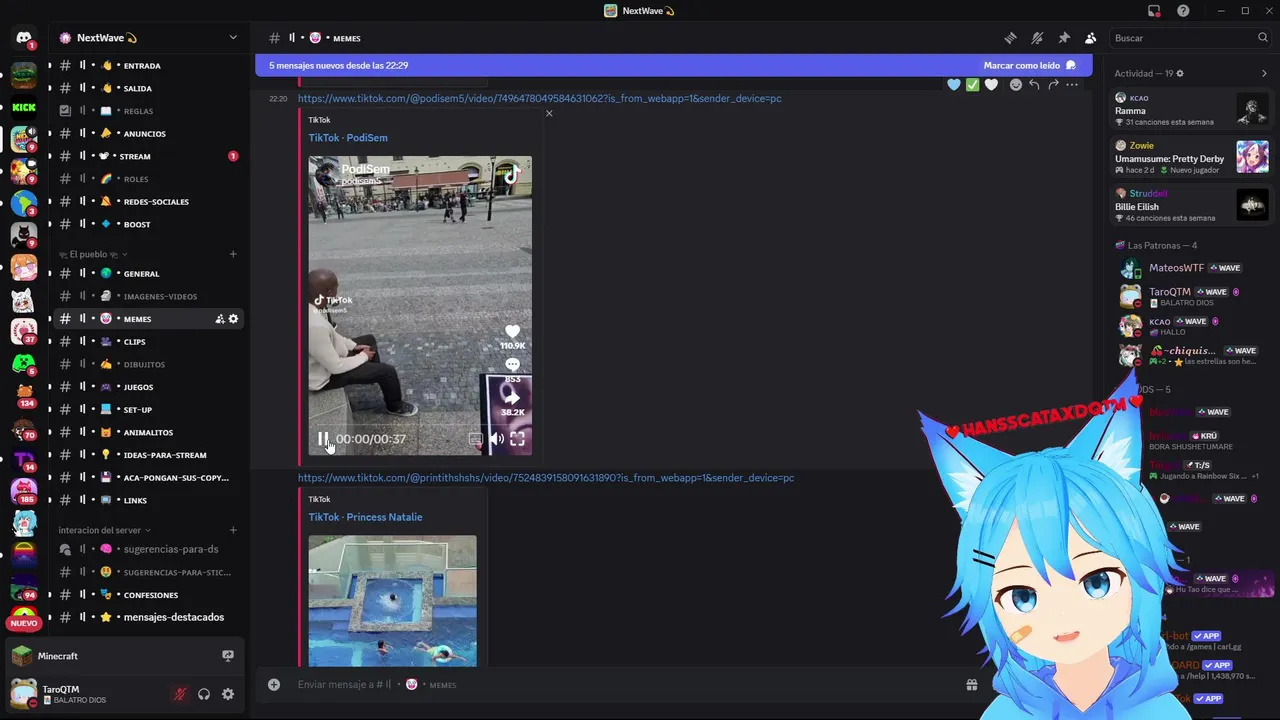
Task: Click the plus attach icon in message bar
Action: [274, 685]
